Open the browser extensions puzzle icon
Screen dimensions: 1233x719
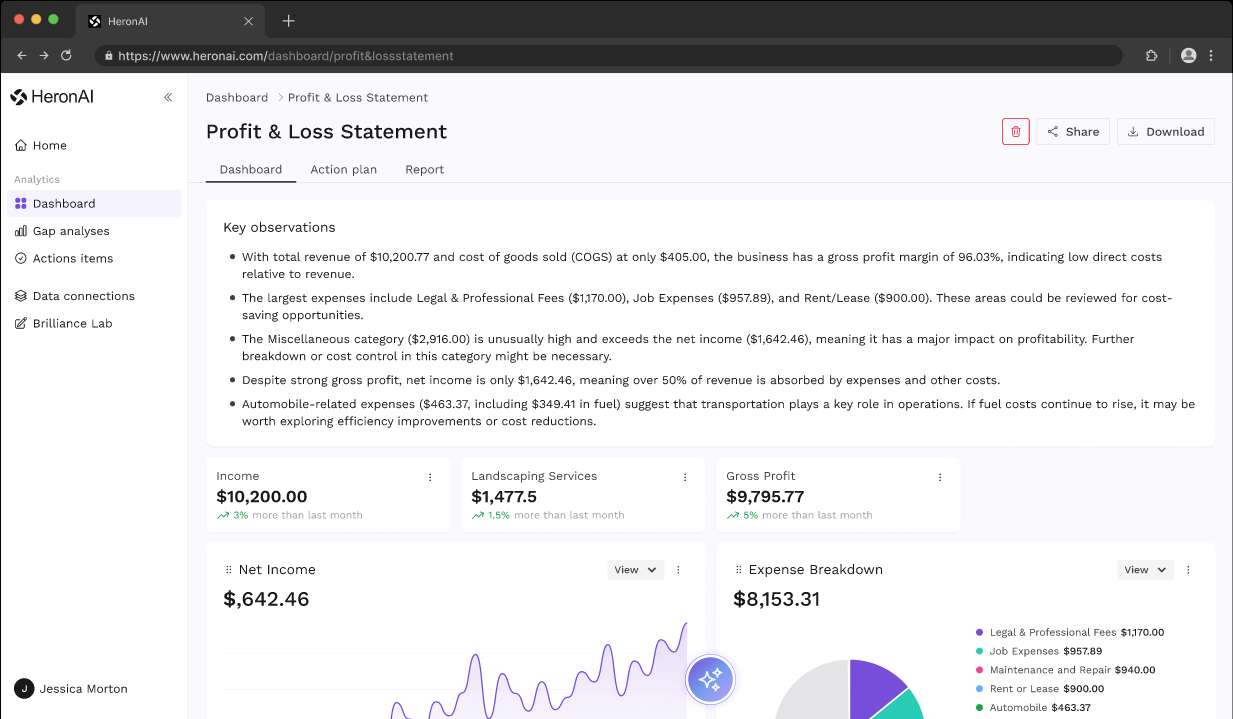coord(1151,56)
